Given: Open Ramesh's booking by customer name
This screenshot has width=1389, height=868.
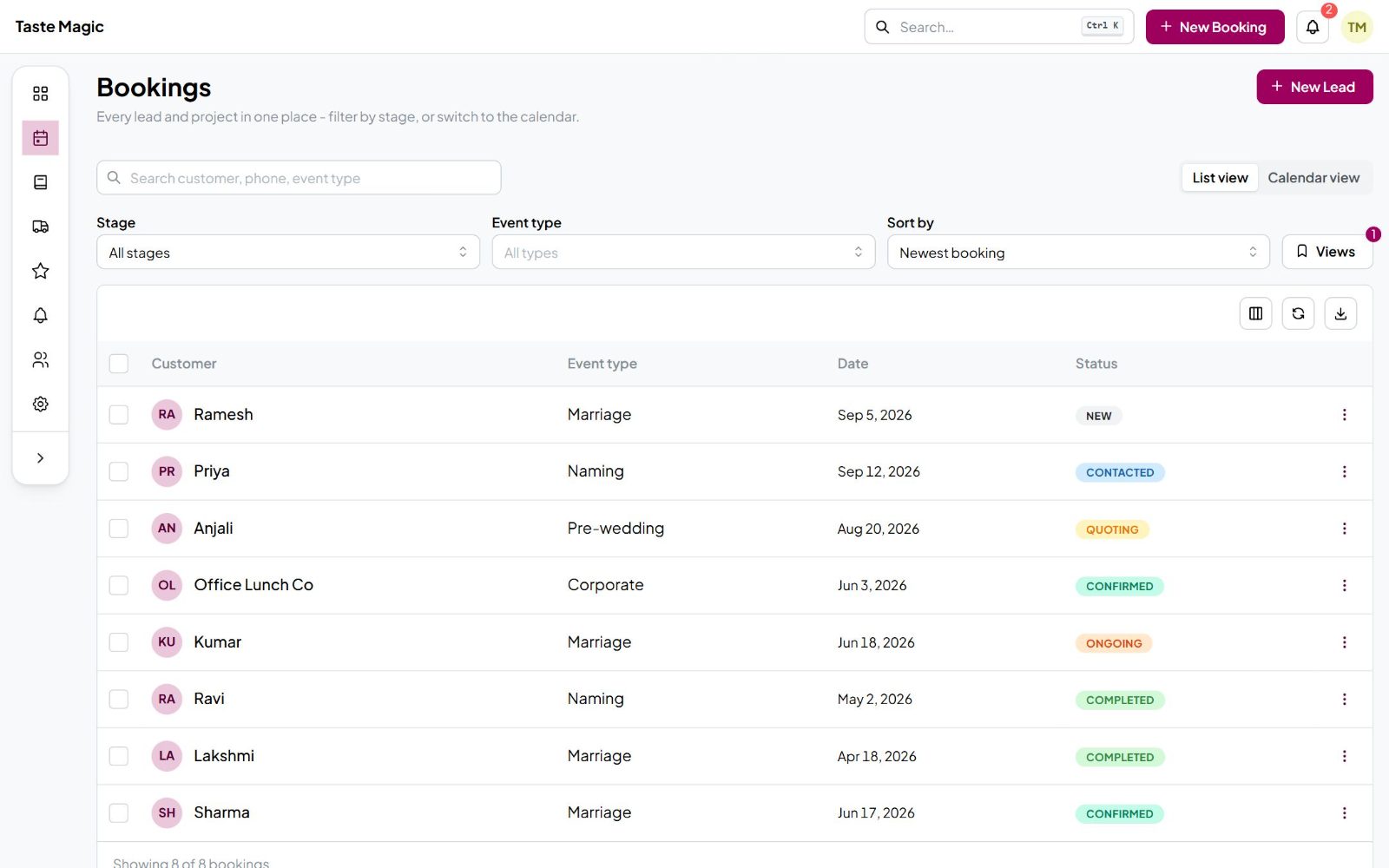Looking at the screenshot, I should click(x=223, y=415).
